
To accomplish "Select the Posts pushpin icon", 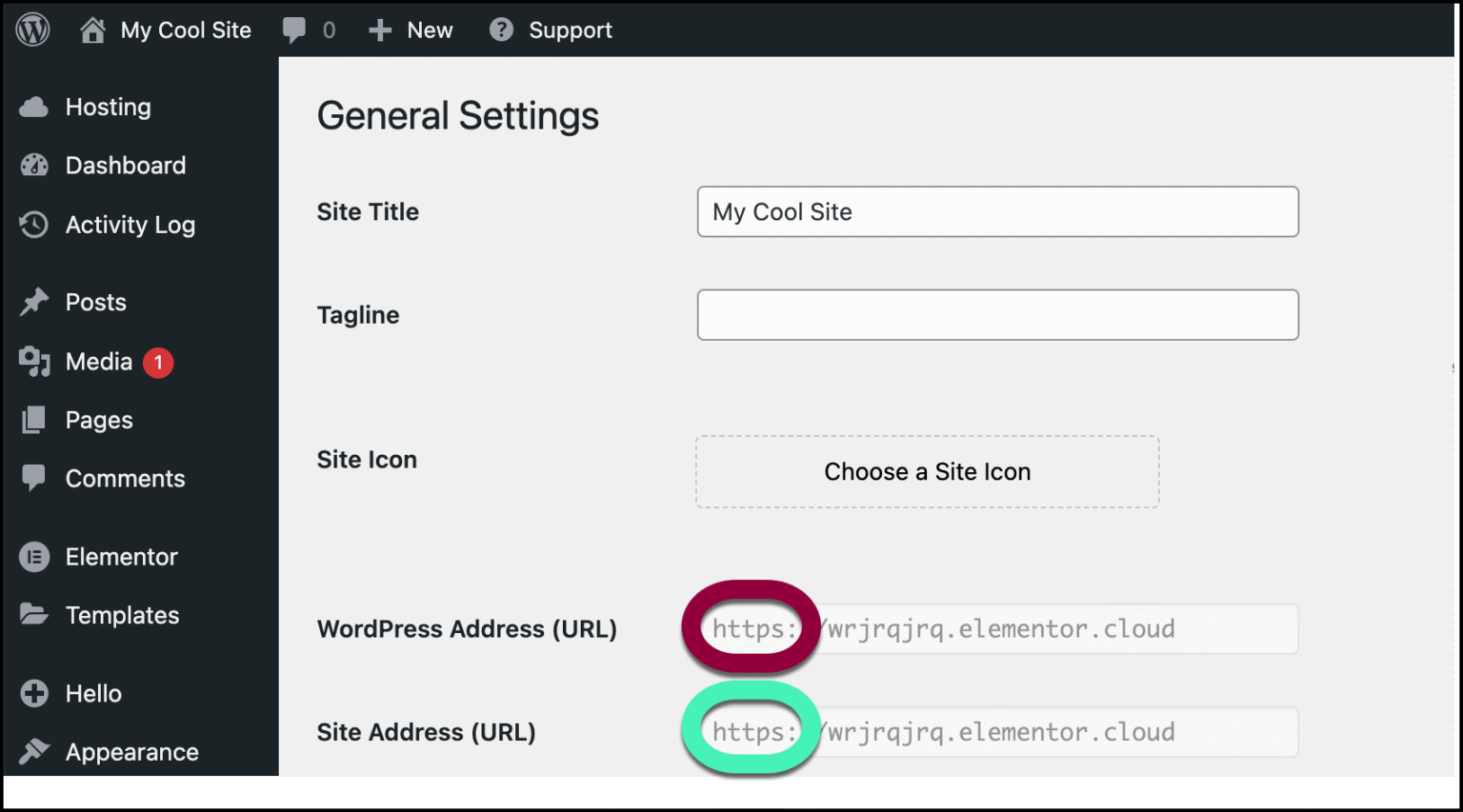I will point(34,302).
